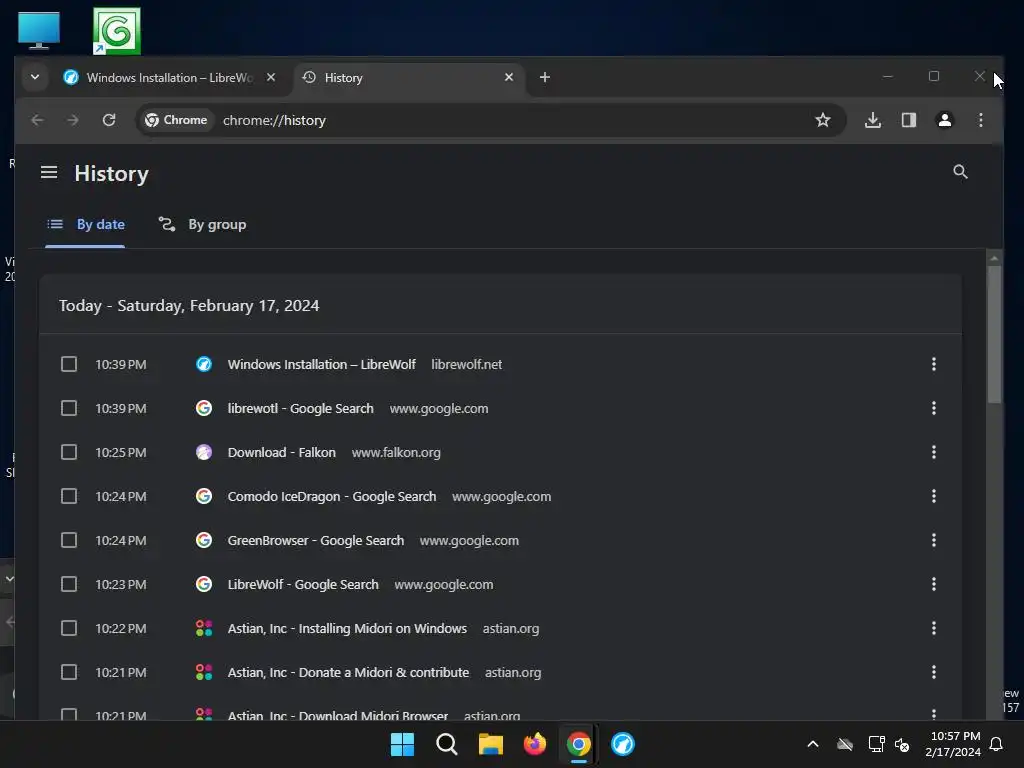The width and height of the screenshot is (1024, 768).
Task: Open Astian Installing Midori on Windows link
Action: coord(347,628)
